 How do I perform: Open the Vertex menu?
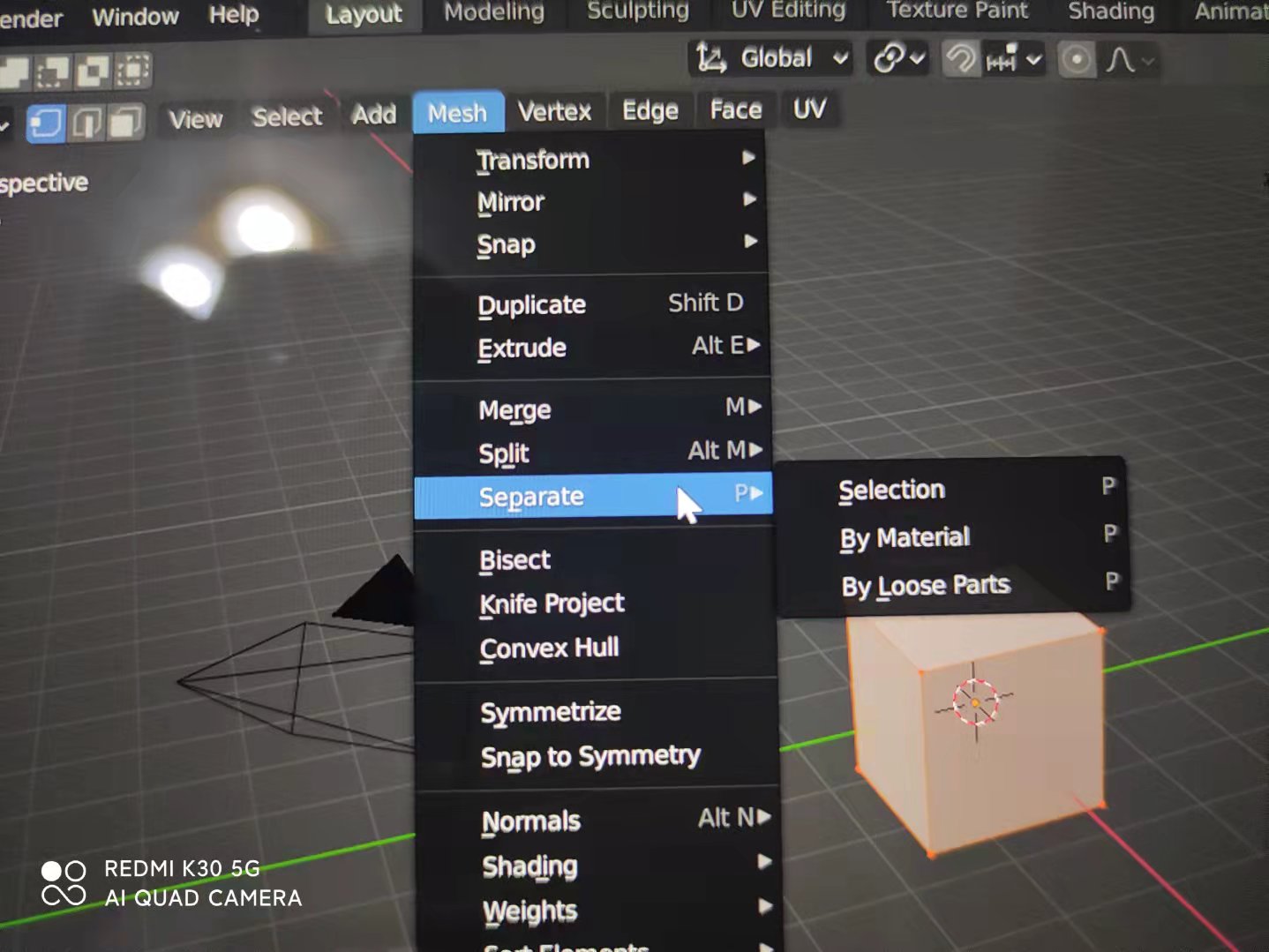[555, 111]
